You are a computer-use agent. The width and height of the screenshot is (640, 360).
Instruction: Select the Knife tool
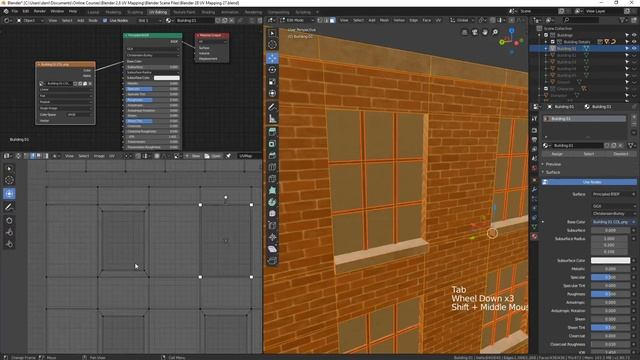point(272,179)
